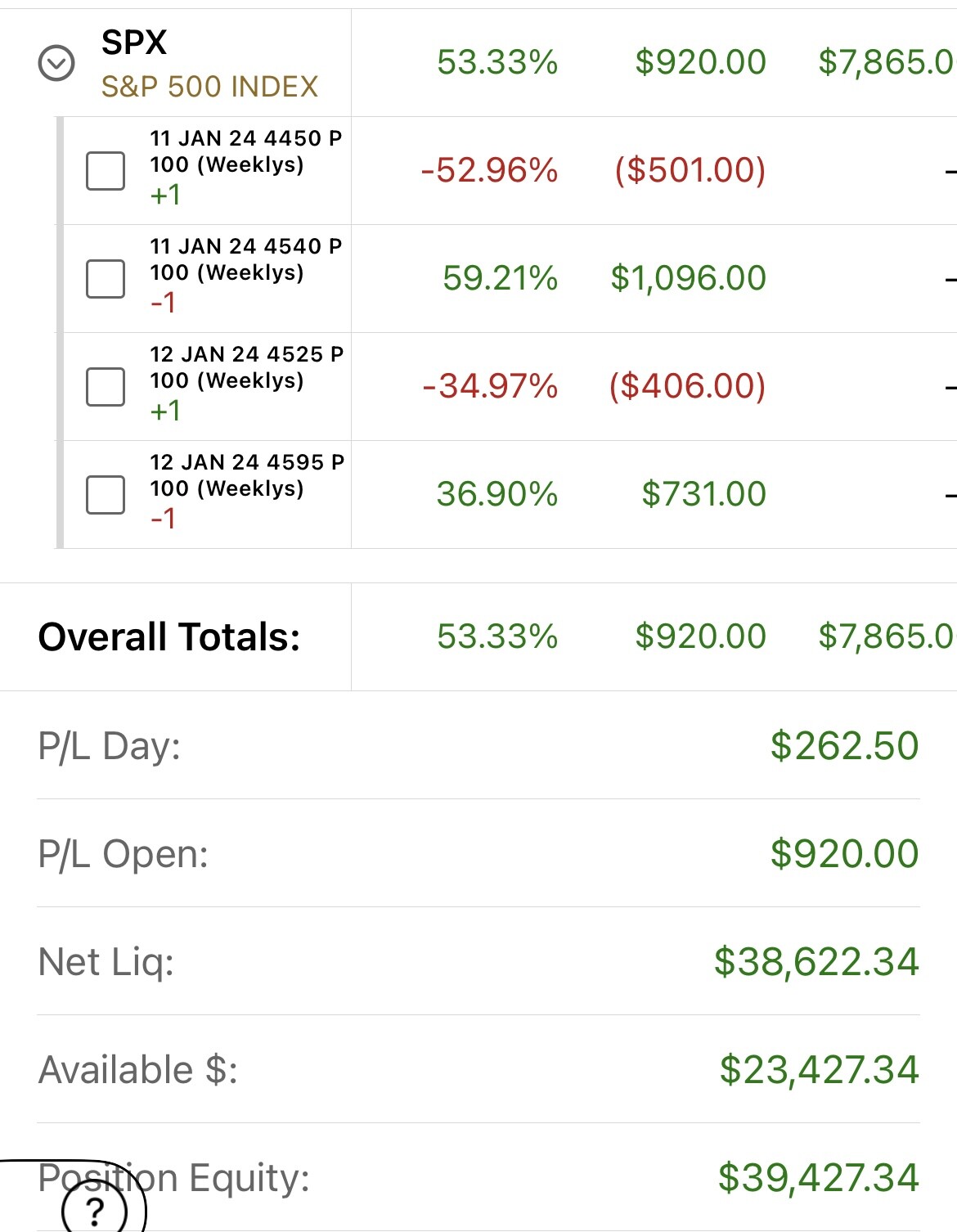Select the -52.96% P/L percent cell
This screenshot has width=957, height=1232.
[x=489, y=170]
